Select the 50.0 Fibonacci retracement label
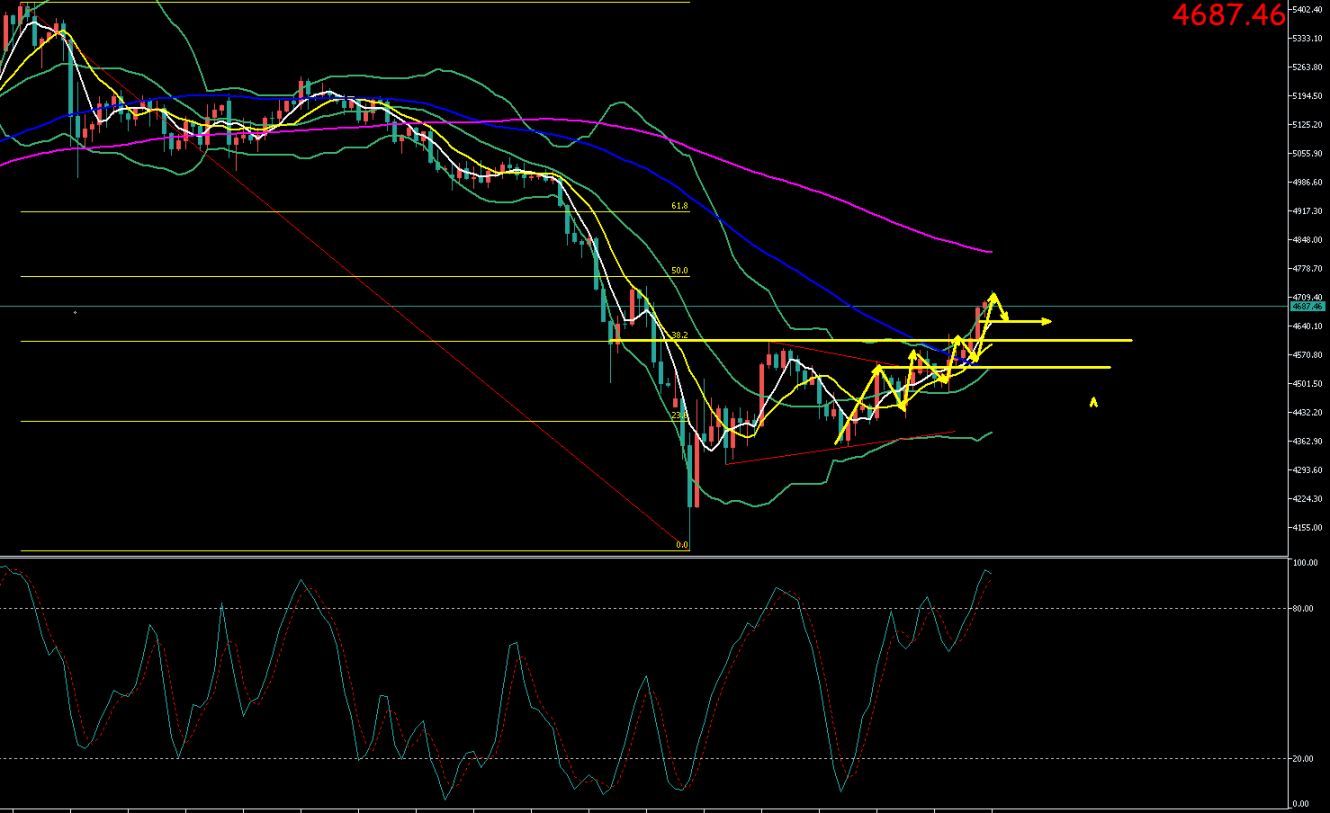 [679, 271]
